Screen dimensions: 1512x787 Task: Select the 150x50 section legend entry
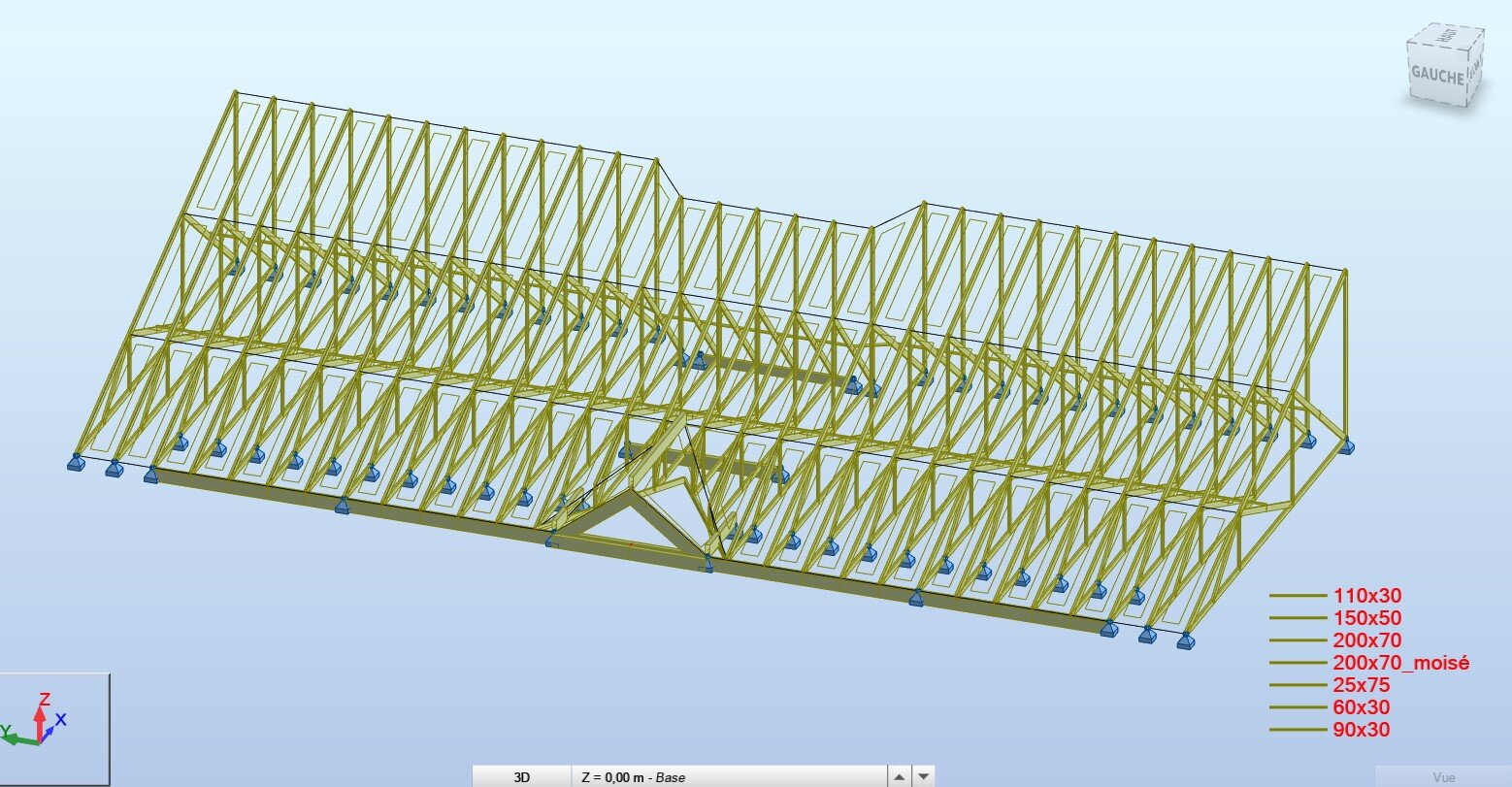pos(1367,618)
